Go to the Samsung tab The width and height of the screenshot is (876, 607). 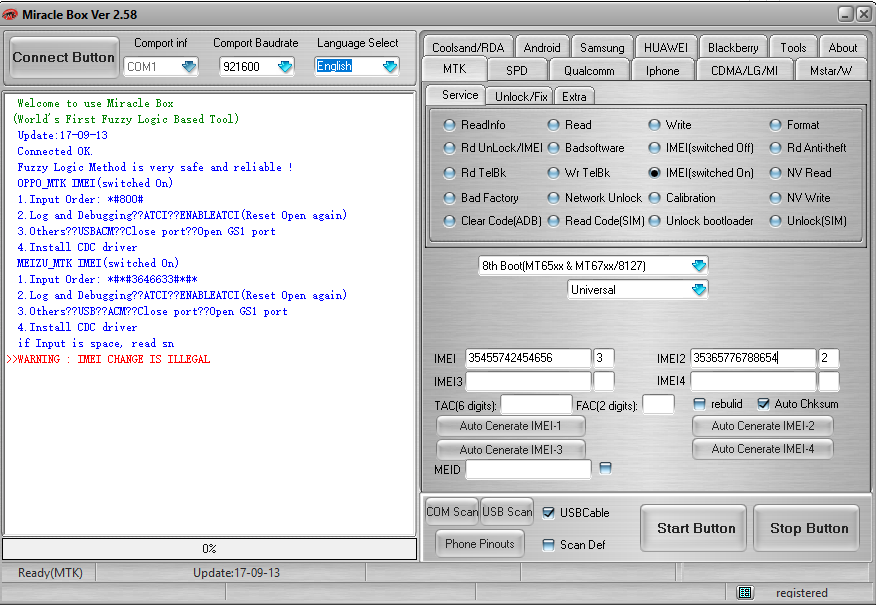coord(602,47)
